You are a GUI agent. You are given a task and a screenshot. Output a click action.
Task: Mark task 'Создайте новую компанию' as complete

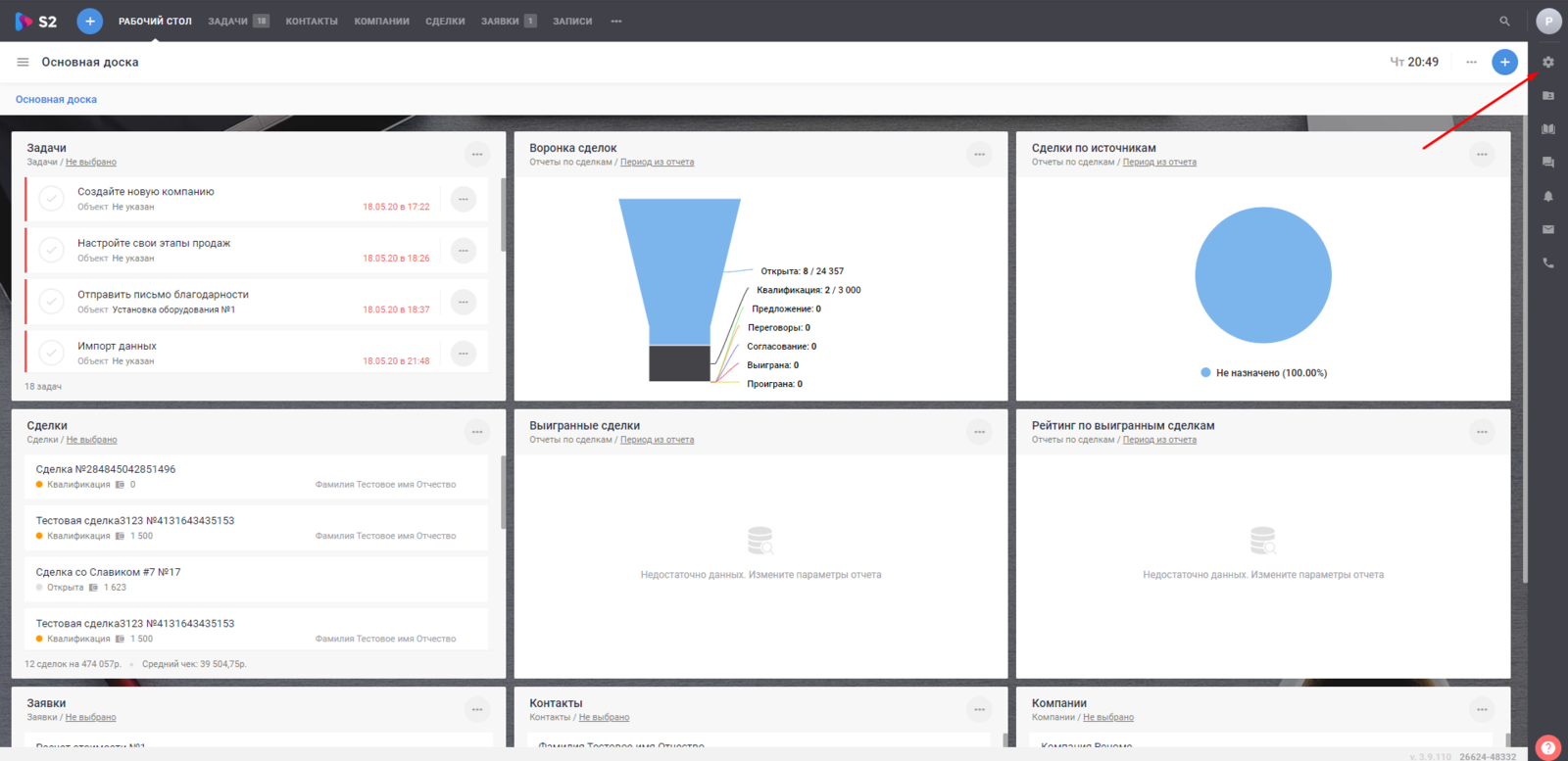(x=52, y=199)
